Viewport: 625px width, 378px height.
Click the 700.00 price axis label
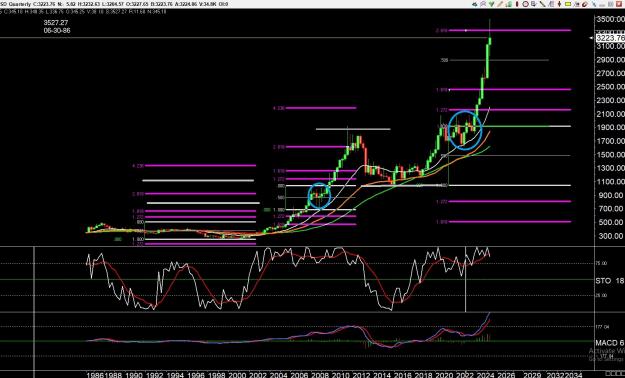click(611, 209)
